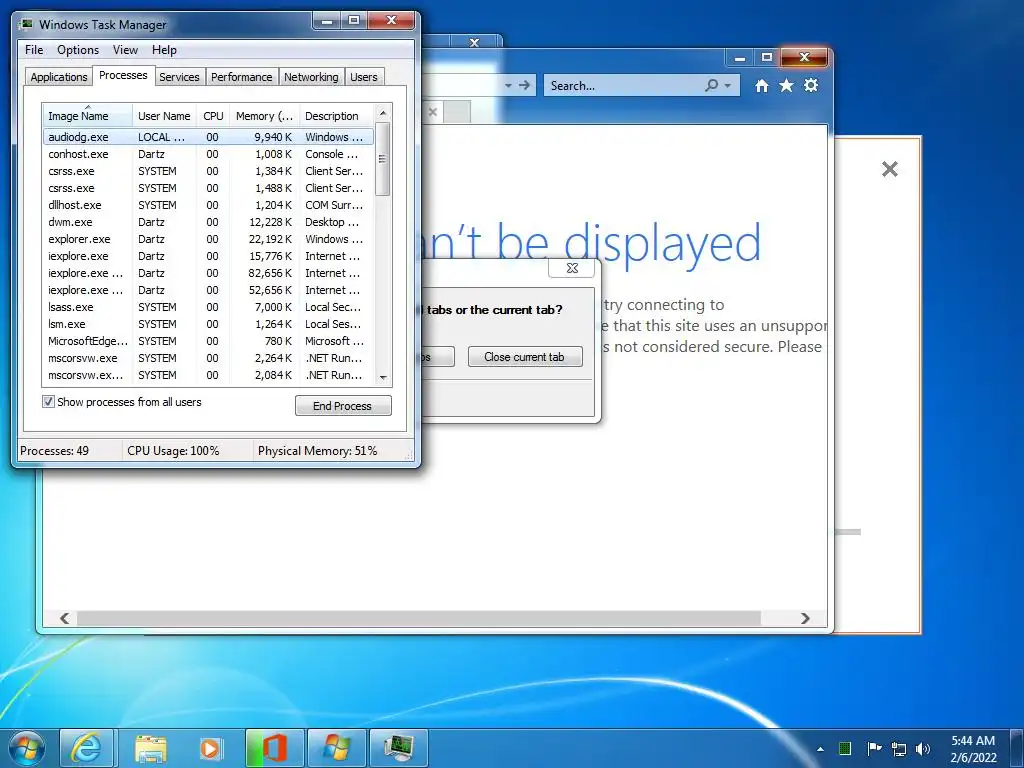This screenshot has height=768, width=1024.
Task: Open the Windows Start button
Action: [x=27, y=749]
